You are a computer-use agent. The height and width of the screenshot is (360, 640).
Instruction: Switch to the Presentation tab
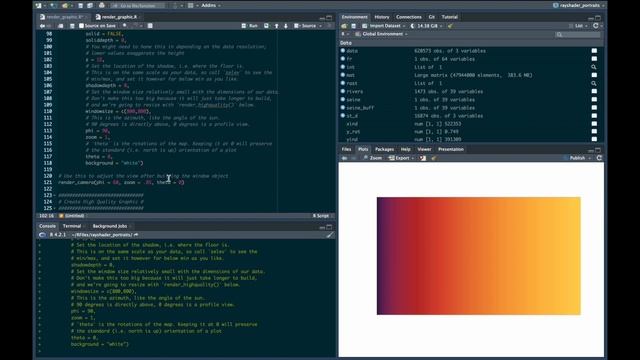[451, 149]
